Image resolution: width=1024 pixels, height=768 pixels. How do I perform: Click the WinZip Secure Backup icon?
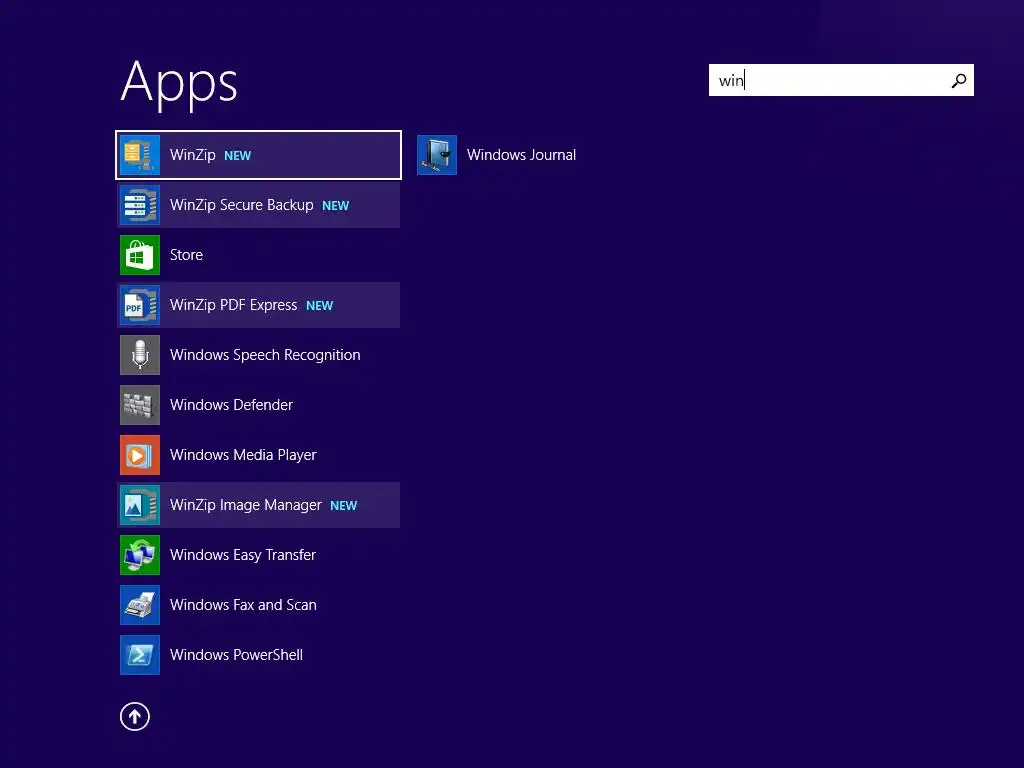coord(140,205)
